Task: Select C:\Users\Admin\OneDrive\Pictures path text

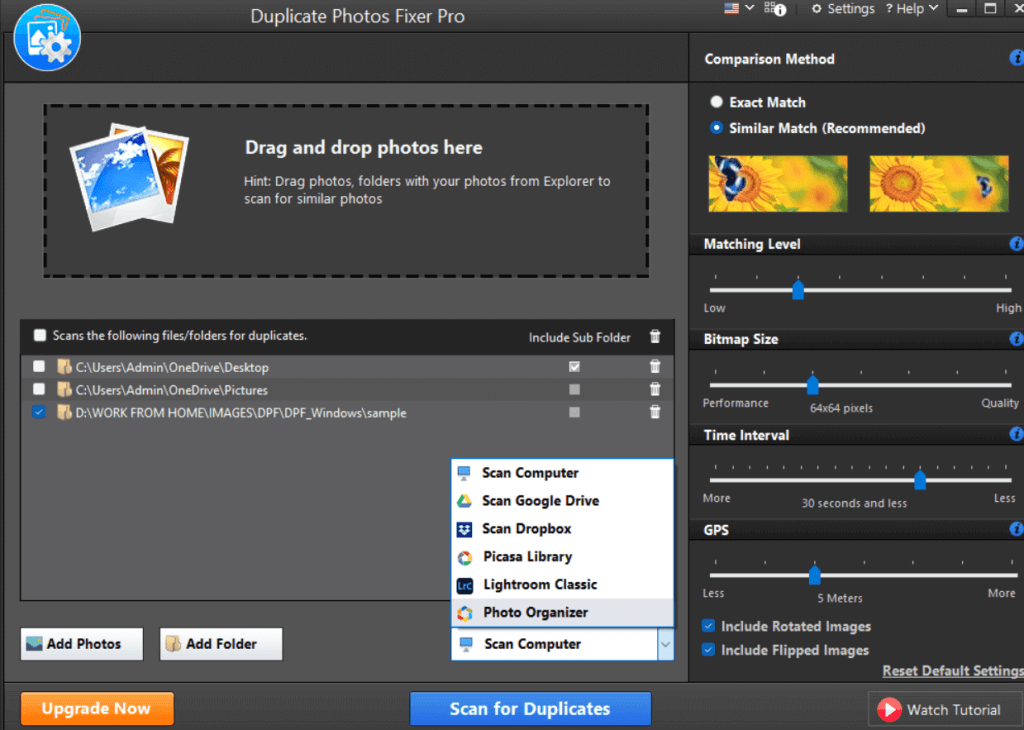Action: [x=172, y=390]
